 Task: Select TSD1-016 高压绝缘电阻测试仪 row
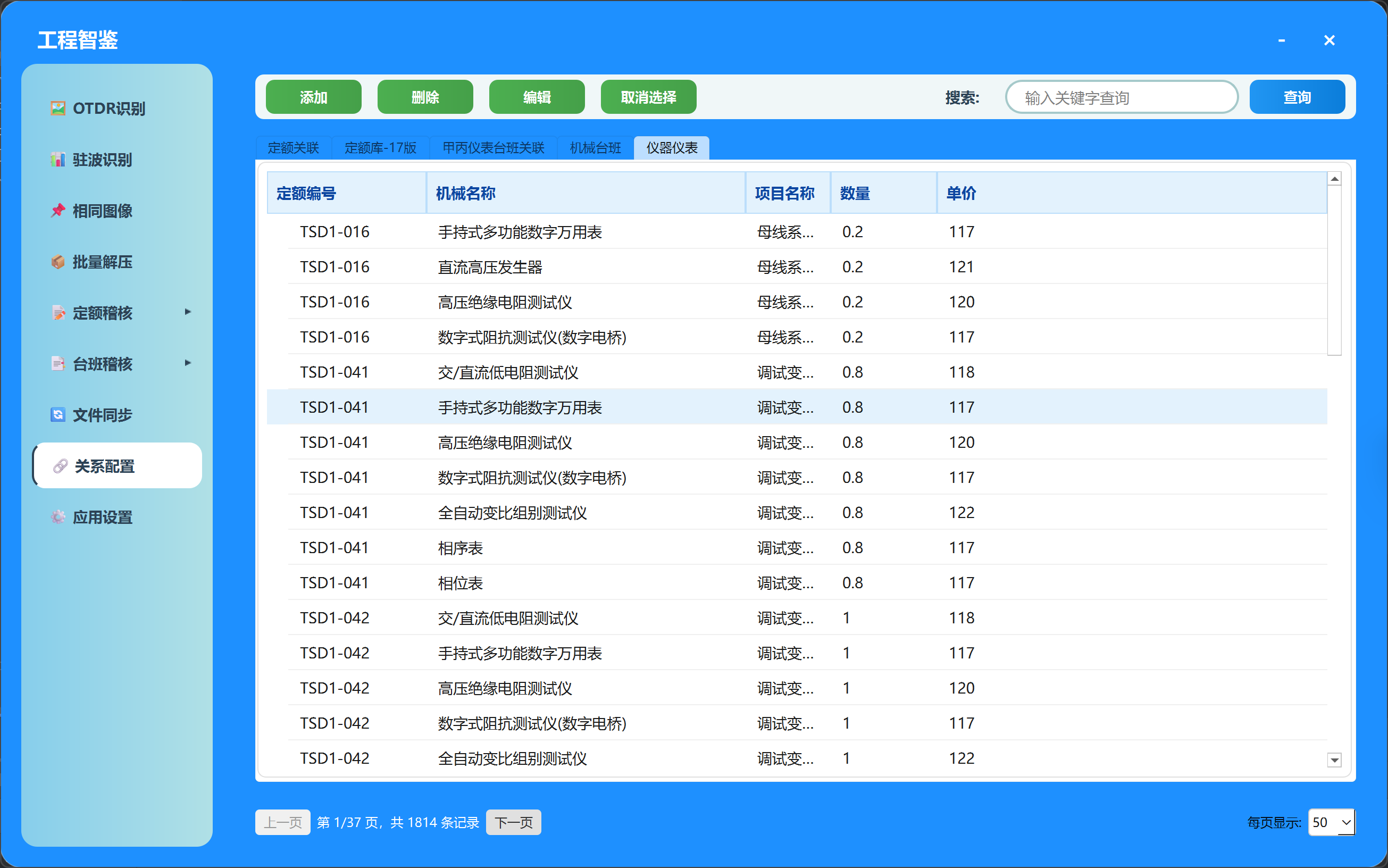pyautogui.click(x=797, y=302)
